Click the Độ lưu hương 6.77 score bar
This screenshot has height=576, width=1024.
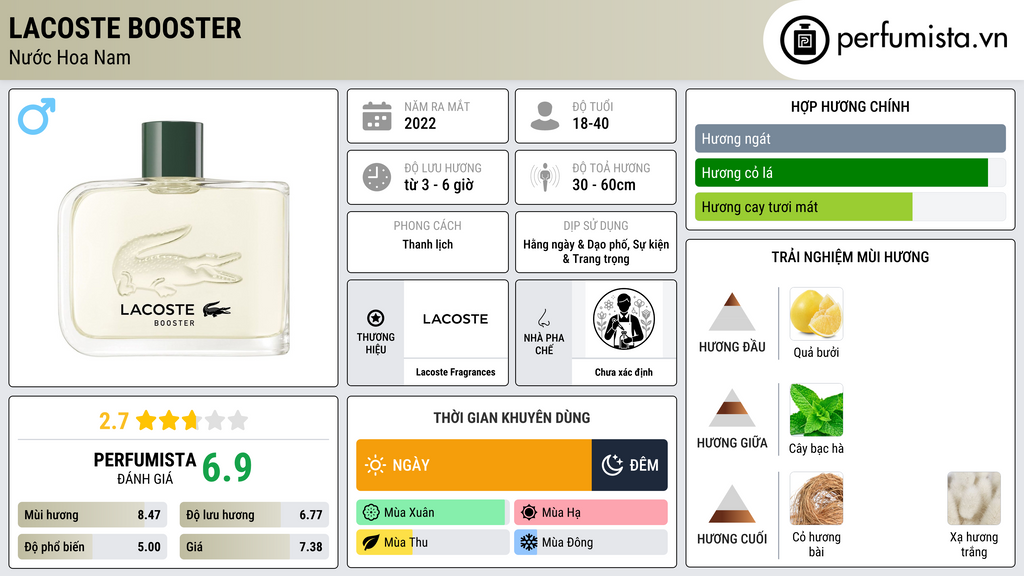click(254, 515)
